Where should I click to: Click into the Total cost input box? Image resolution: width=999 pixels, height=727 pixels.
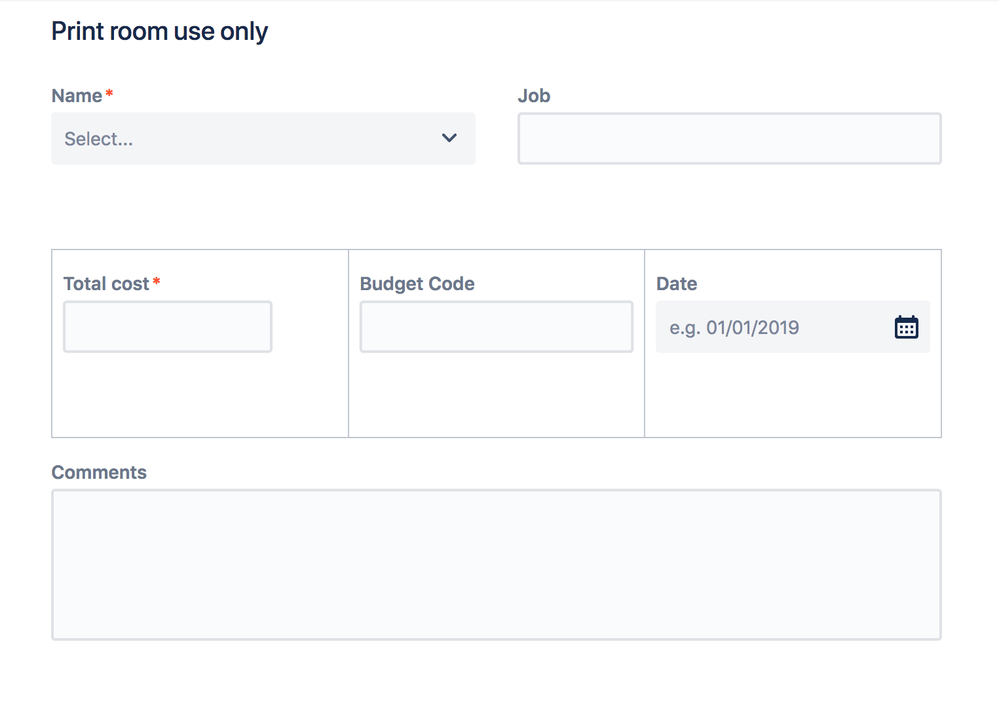pos(168,327)
